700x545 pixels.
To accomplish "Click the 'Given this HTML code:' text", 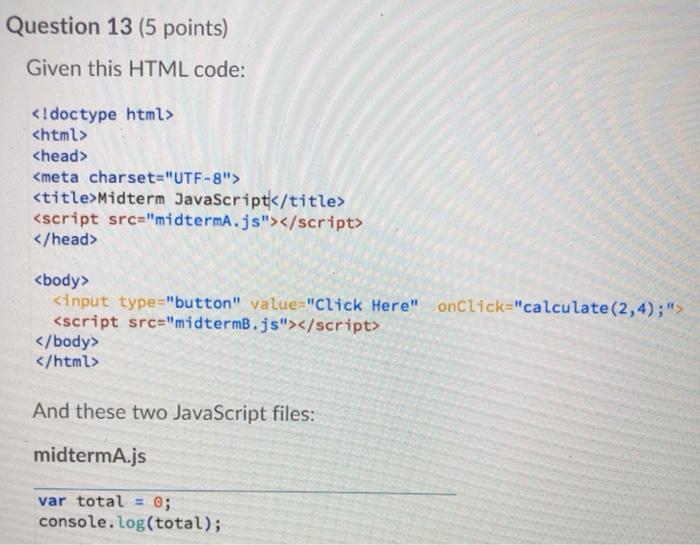I will [x=136, y=69].
